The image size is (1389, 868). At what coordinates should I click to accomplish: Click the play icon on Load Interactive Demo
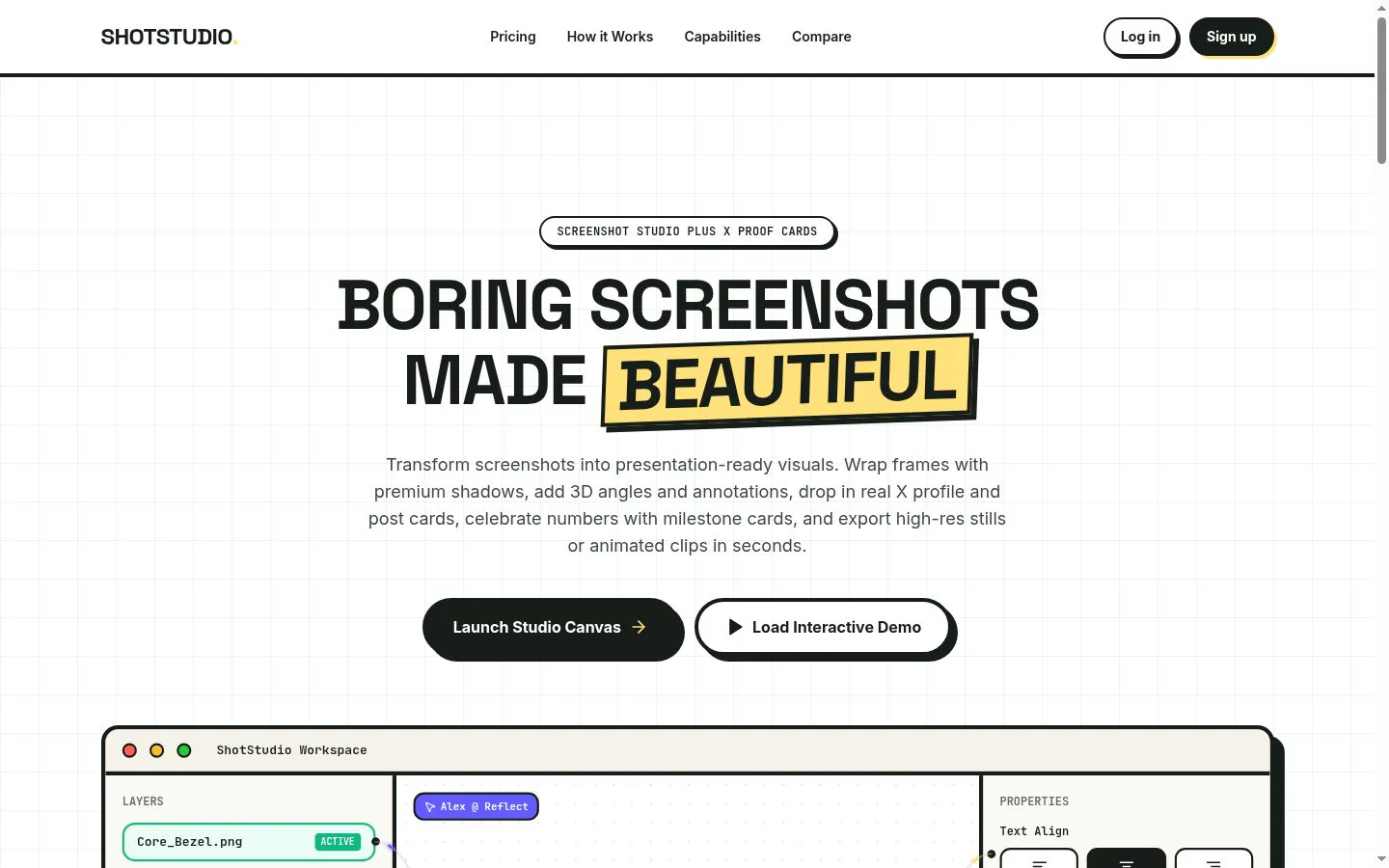point(735,627)
